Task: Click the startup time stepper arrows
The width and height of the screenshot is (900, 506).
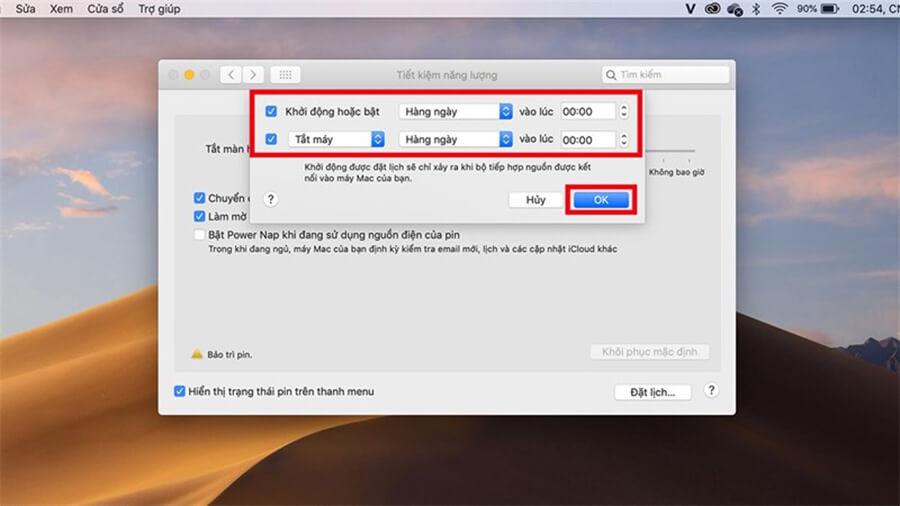Action: [x=625, y=111]
